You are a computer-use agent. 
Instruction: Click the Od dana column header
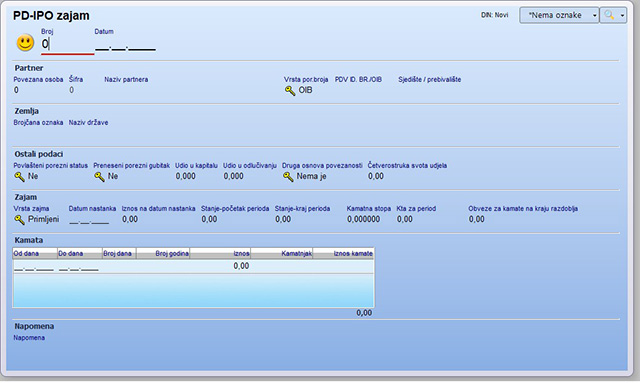35,254
